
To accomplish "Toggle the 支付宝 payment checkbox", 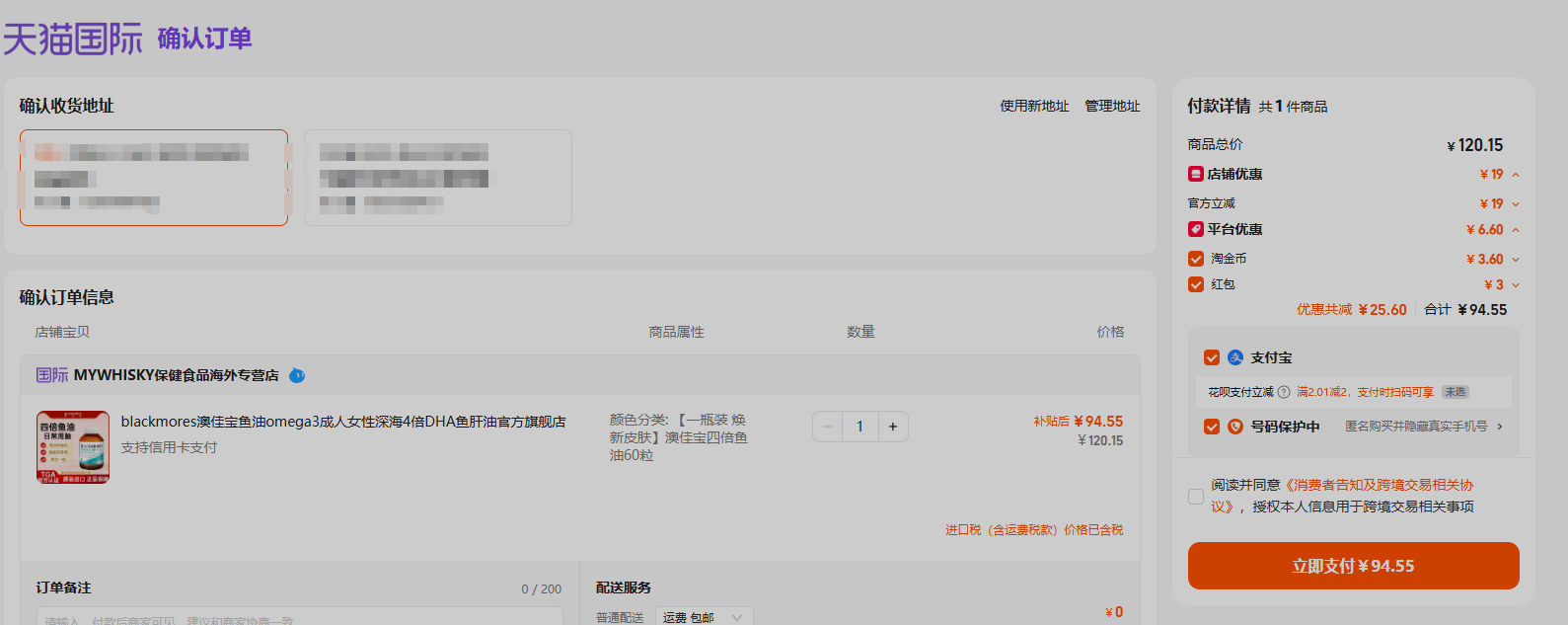I will (1212, 357).
